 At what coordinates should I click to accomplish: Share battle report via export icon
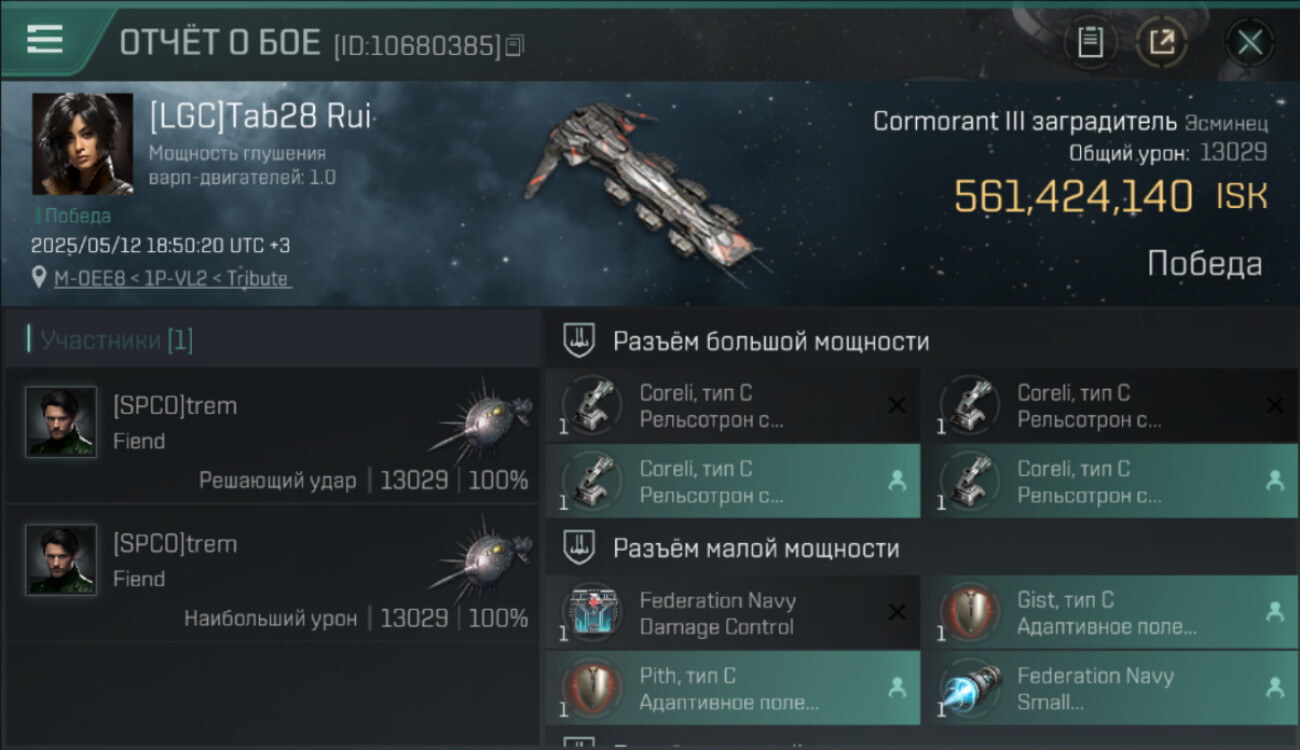tap(1162, 42)
